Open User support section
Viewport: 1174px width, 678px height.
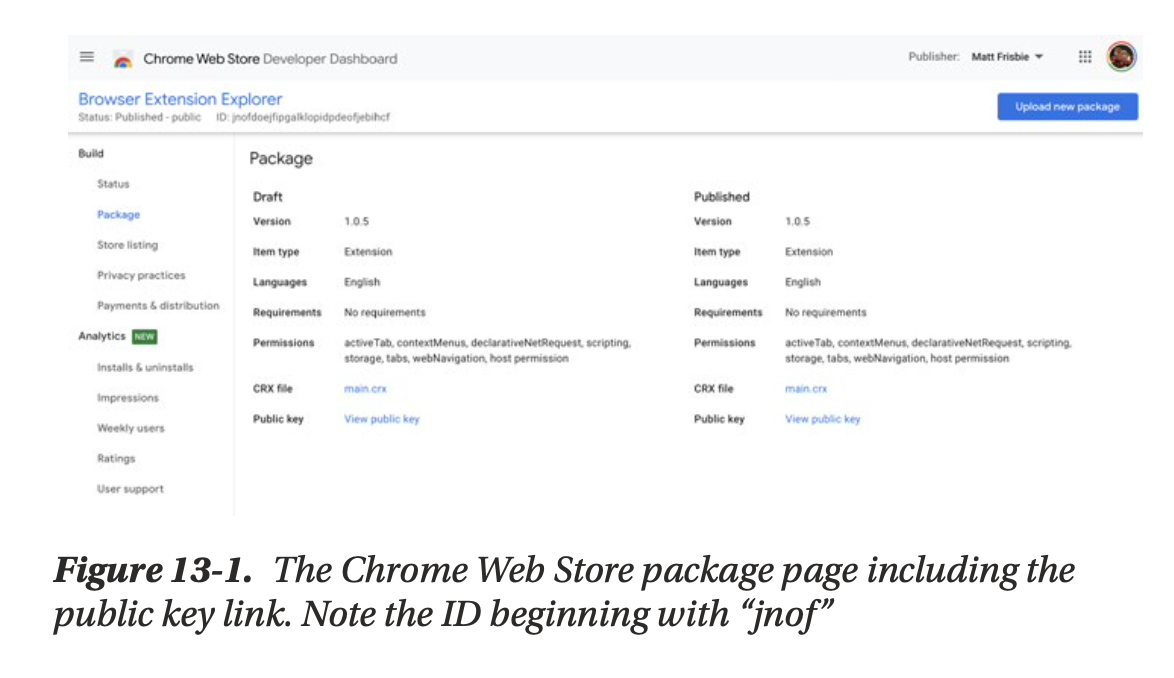pyautogui.click(x=130, y=489)
